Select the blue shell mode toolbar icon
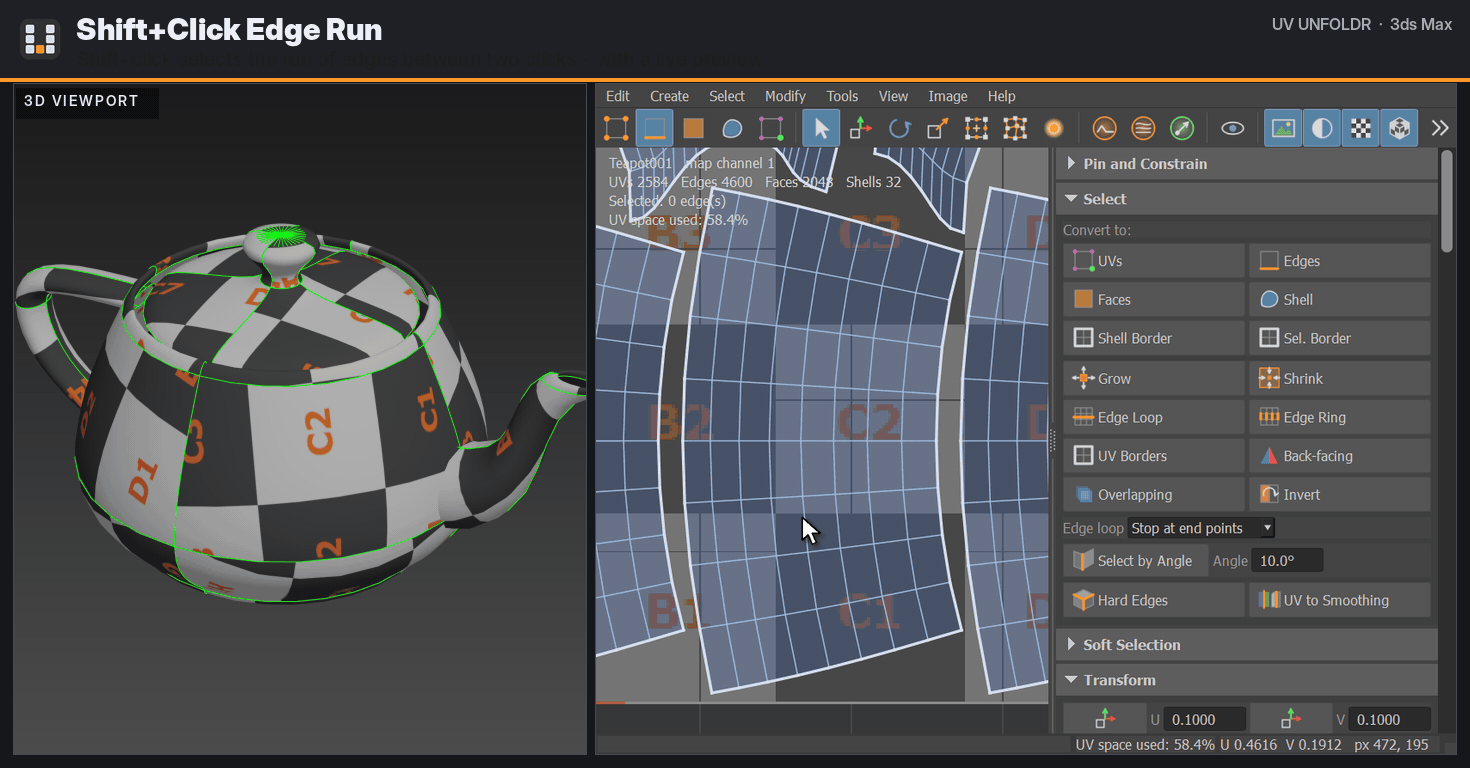Viewport: 1470px width, 768px height. click(x=732, y=128)
